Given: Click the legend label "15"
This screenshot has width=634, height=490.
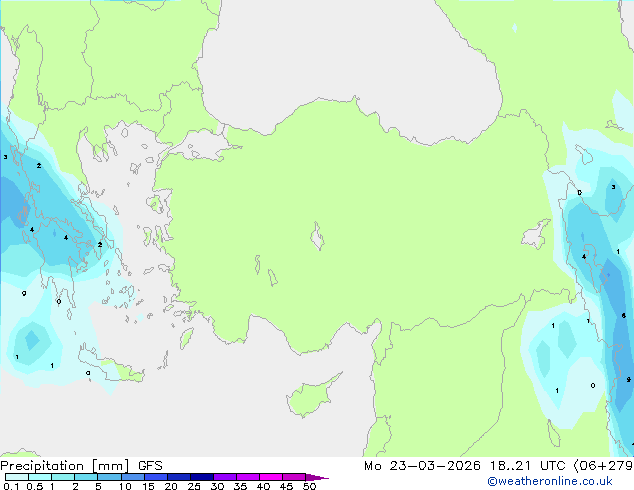Looking at the screenshot, I should point(148,486).
